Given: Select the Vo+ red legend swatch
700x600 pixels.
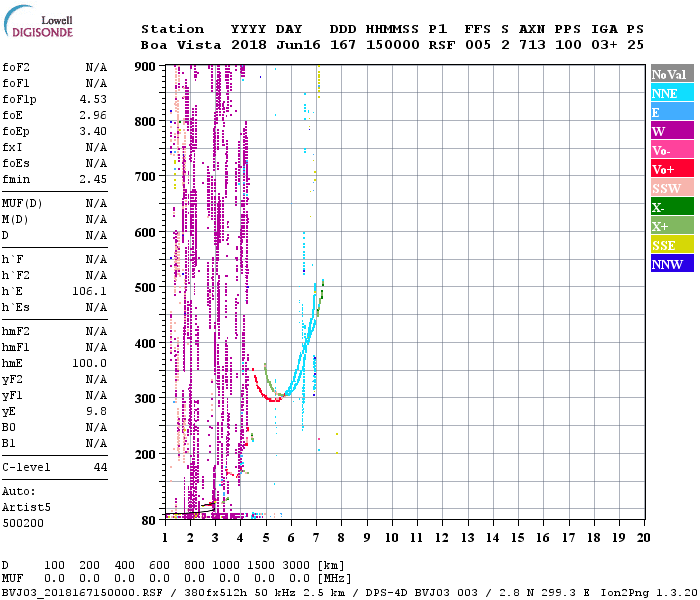Looking at the screenshot, I should (672, 169).
